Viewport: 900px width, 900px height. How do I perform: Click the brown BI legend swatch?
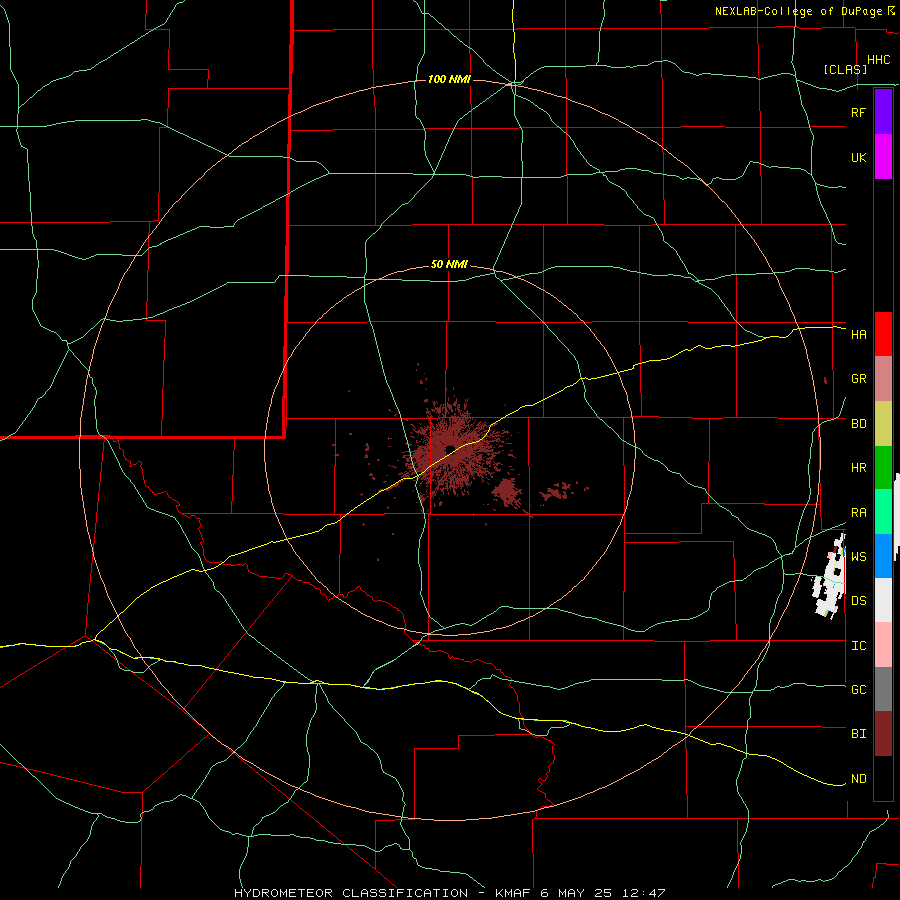[x=883, y=734]
